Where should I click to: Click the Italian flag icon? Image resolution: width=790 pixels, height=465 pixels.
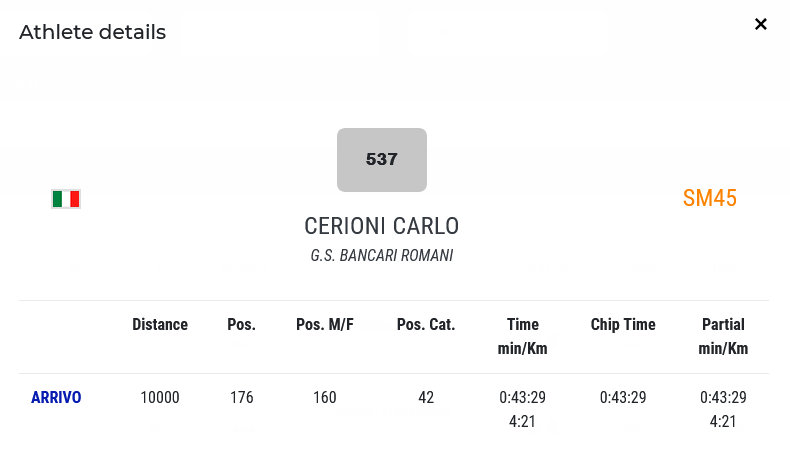pyautogui.click(x=66, y=199)
